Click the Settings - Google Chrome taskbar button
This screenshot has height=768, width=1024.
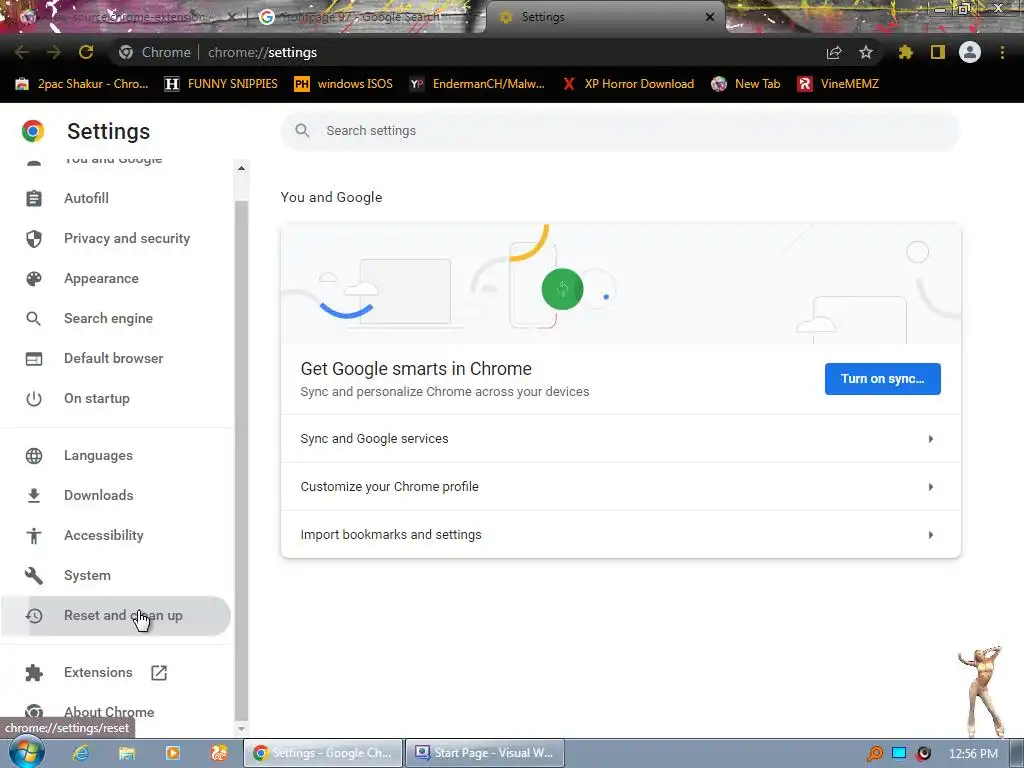coord(323,753)
